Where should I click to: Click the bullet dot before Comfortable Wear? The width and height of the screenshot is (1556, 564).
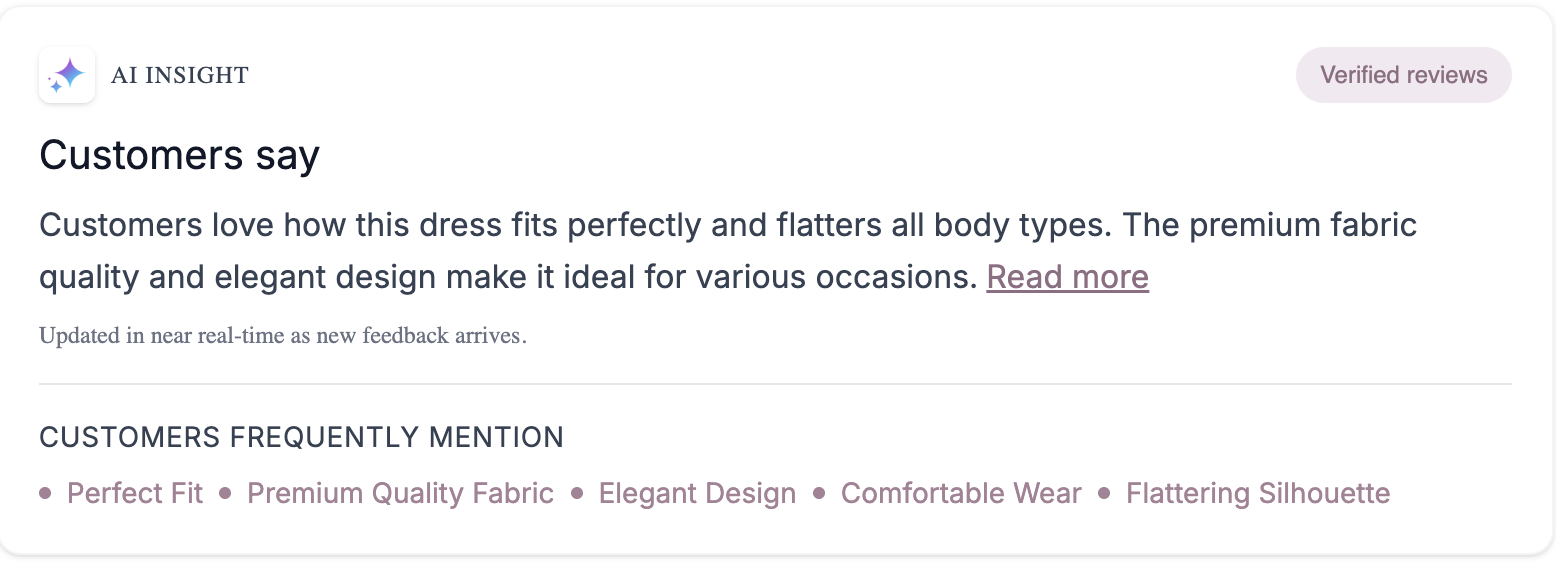point(819,493)
